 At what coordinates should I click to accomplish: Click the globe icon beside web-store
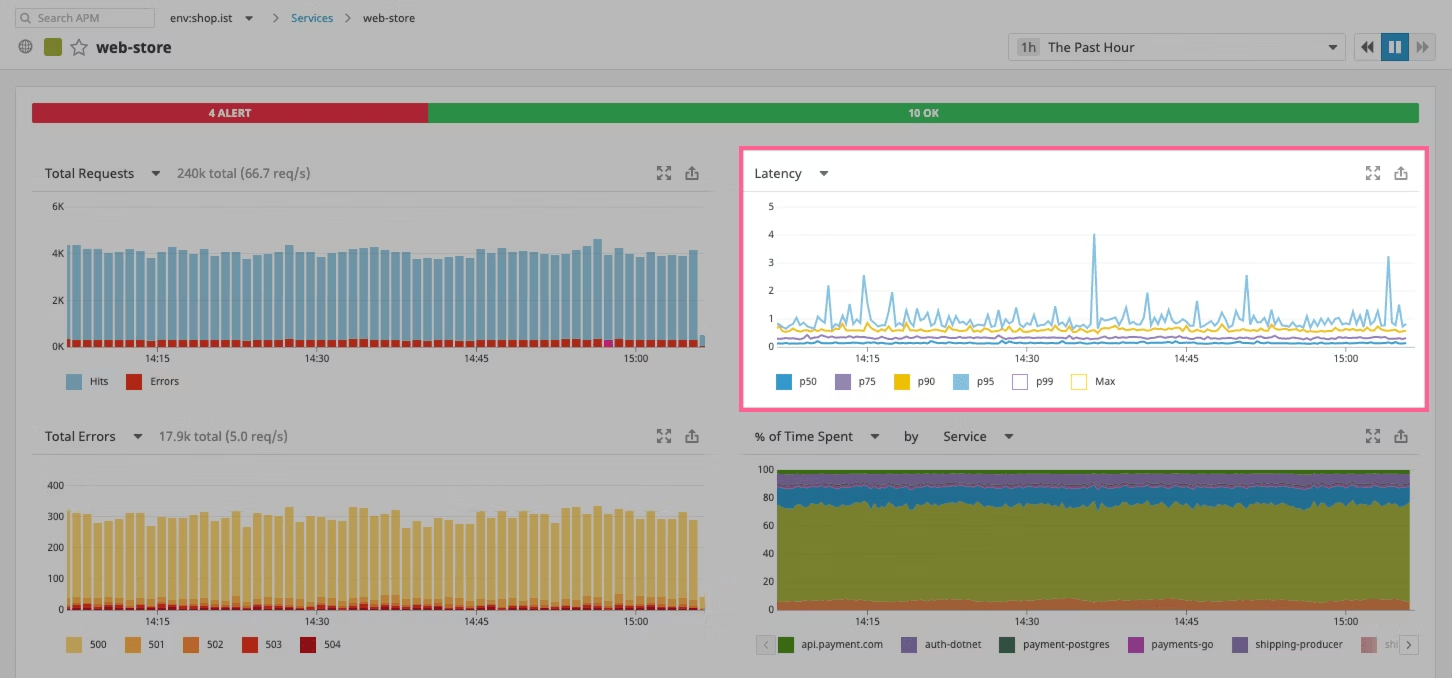click(26, 47)
